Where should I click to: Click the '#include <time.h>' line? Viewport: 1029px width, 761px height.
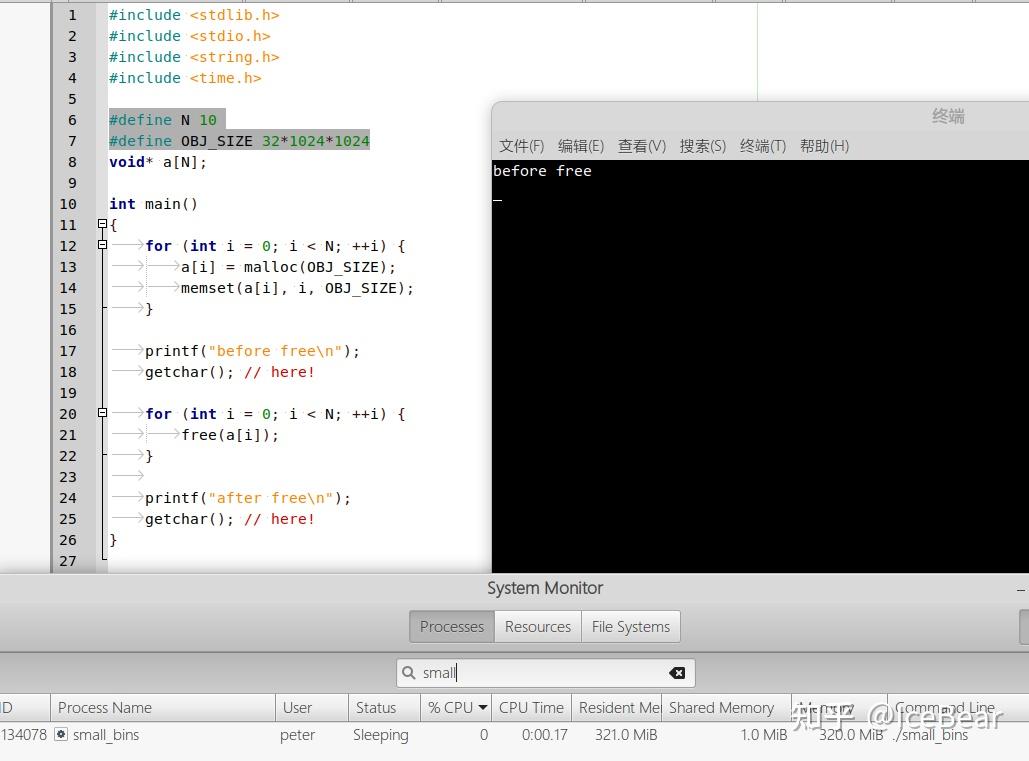coord(185,78)
